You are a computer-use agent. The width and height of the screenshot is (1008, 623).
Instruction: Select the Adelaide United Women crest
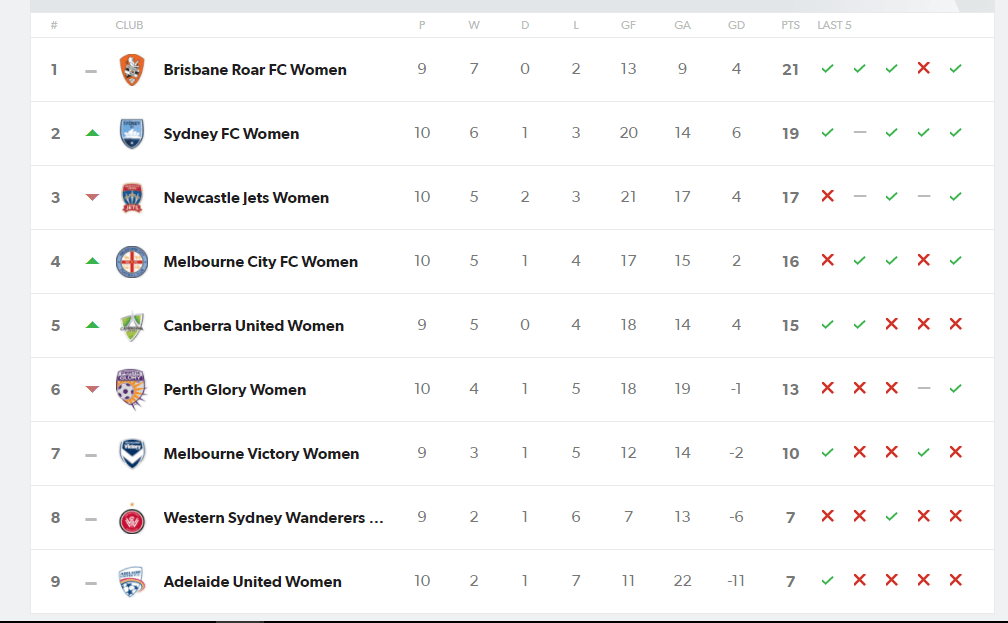[x=132, y=582]
